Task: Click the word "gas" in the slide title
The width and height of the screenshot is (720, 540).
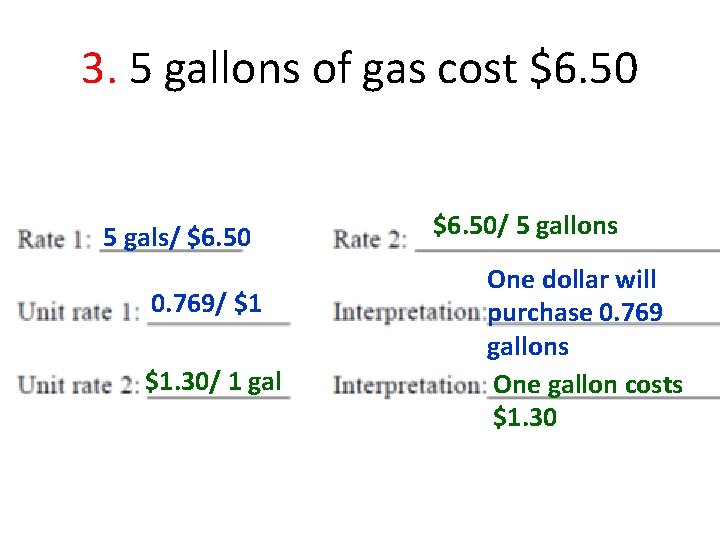Action: coord(366,69)
